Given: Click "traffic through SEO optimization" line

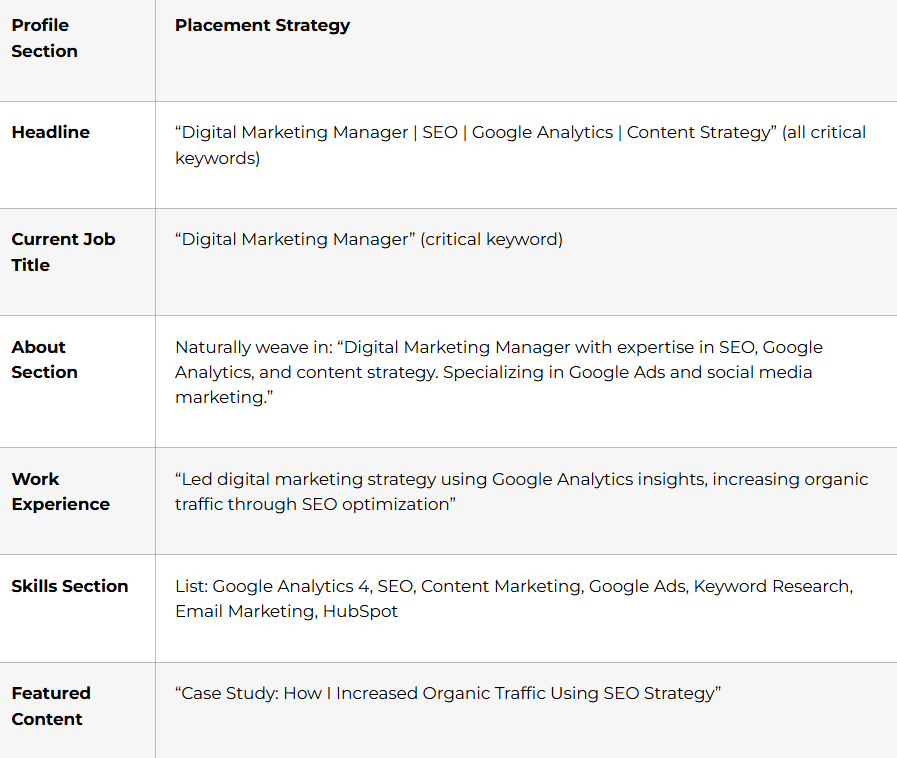Looking at the screenshot, I should (x=314, y=504).
